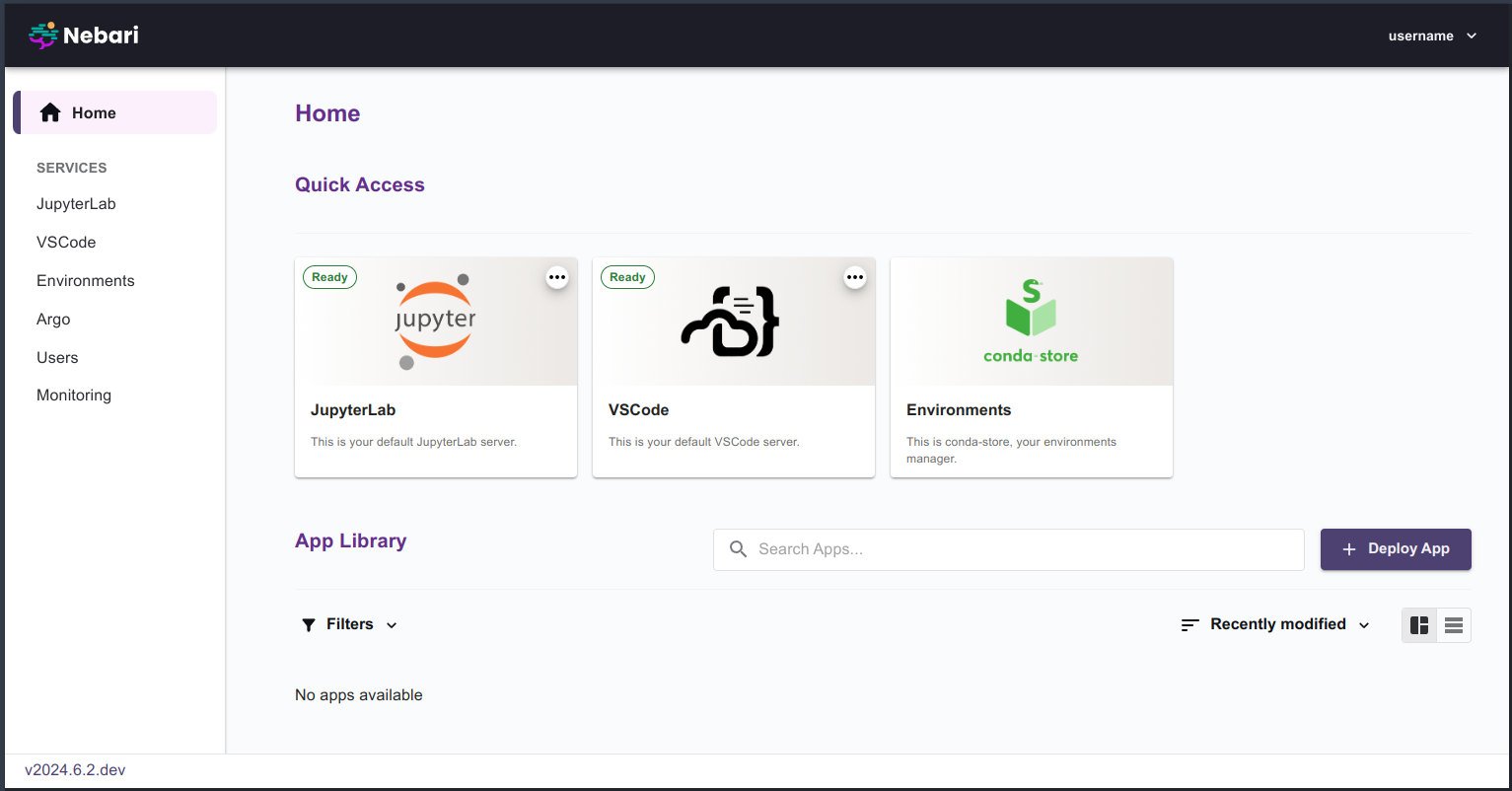Switch to list view of apps

(1453, 624)
